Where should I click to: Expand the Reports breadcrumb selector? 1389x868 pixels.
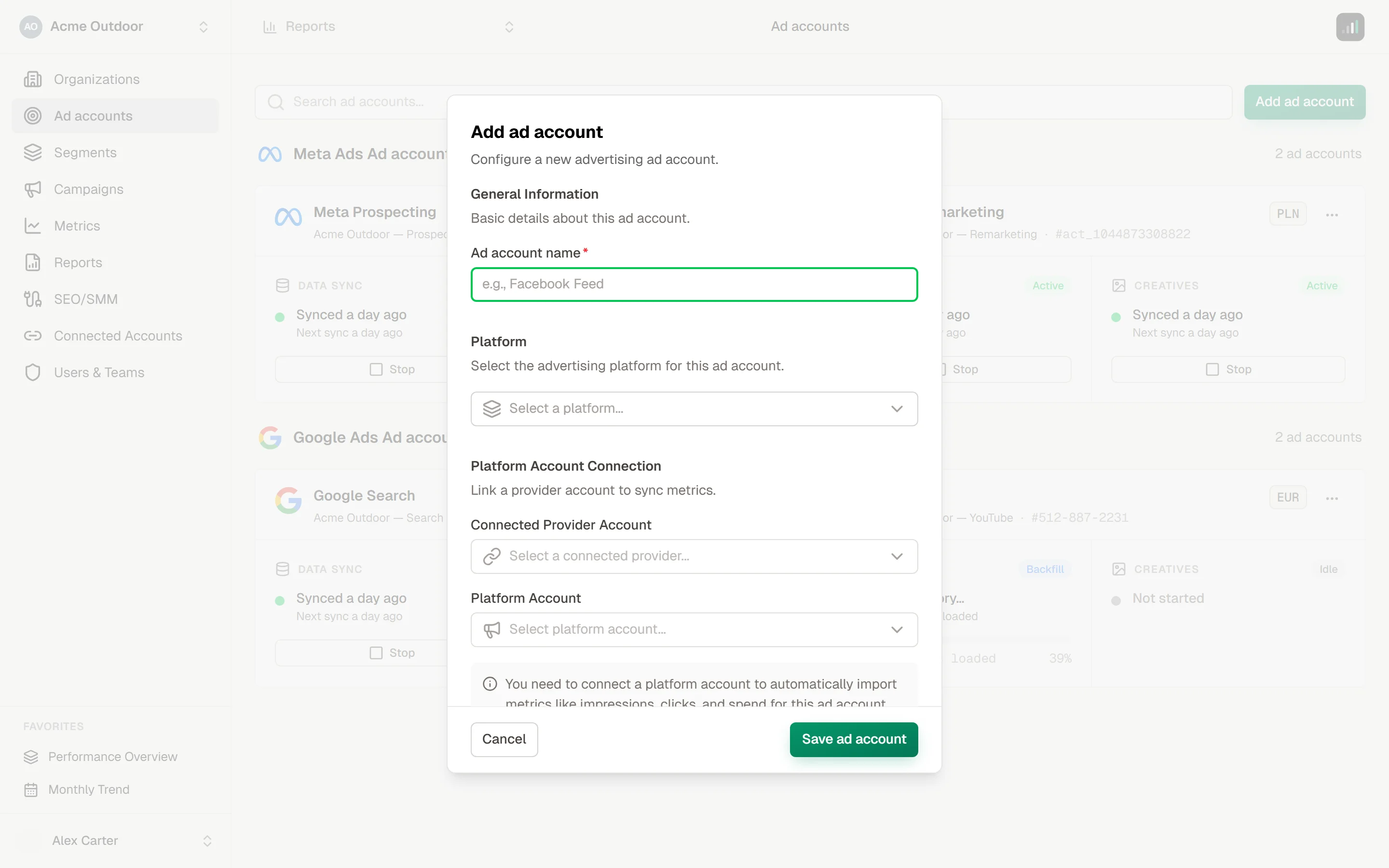click(509, 27)
